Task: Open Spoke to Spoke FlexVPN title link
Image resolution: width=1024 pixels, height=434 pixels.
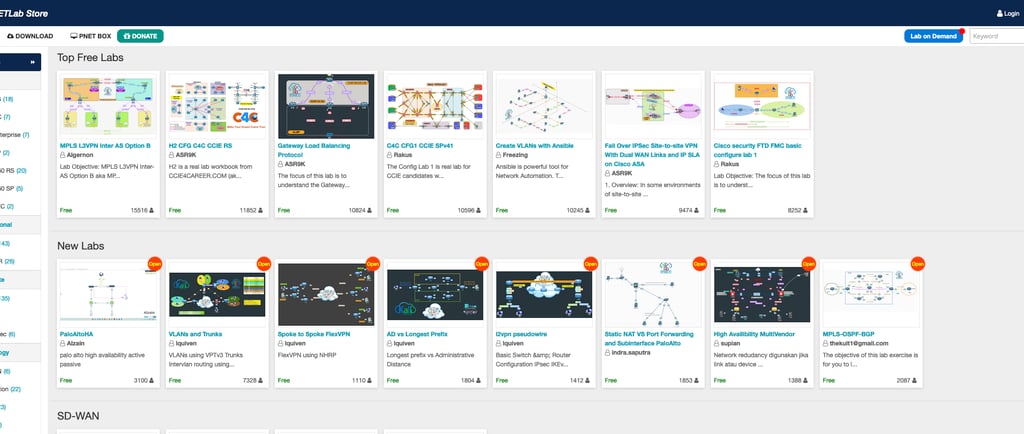Action: 314,334
